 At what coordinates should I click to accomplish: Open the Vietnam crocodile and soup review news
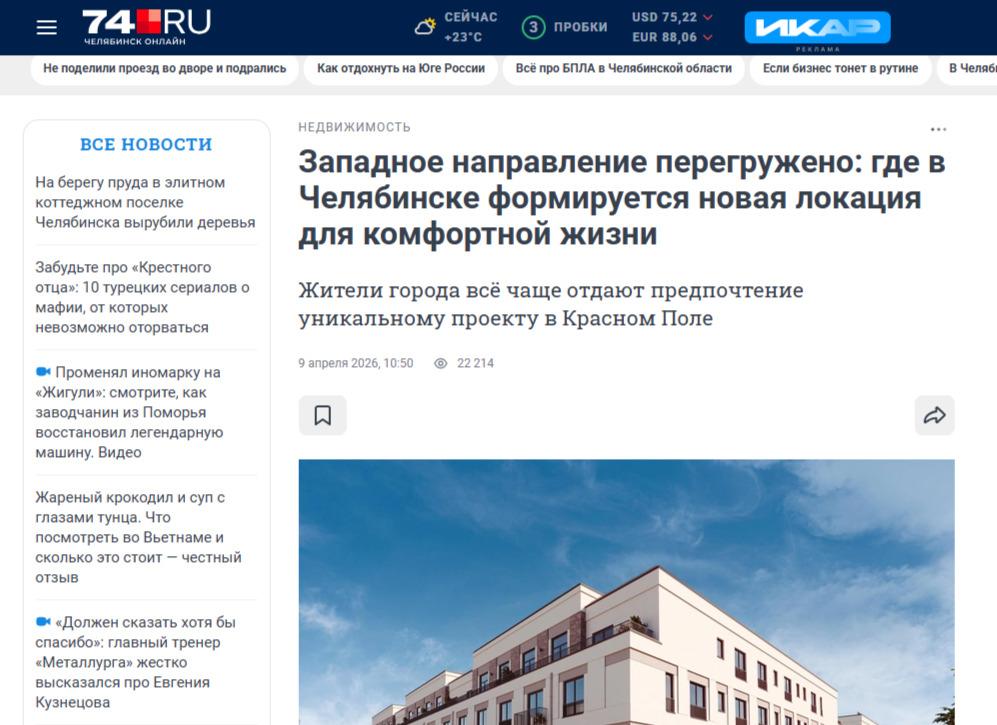click(x=139, y=537)
